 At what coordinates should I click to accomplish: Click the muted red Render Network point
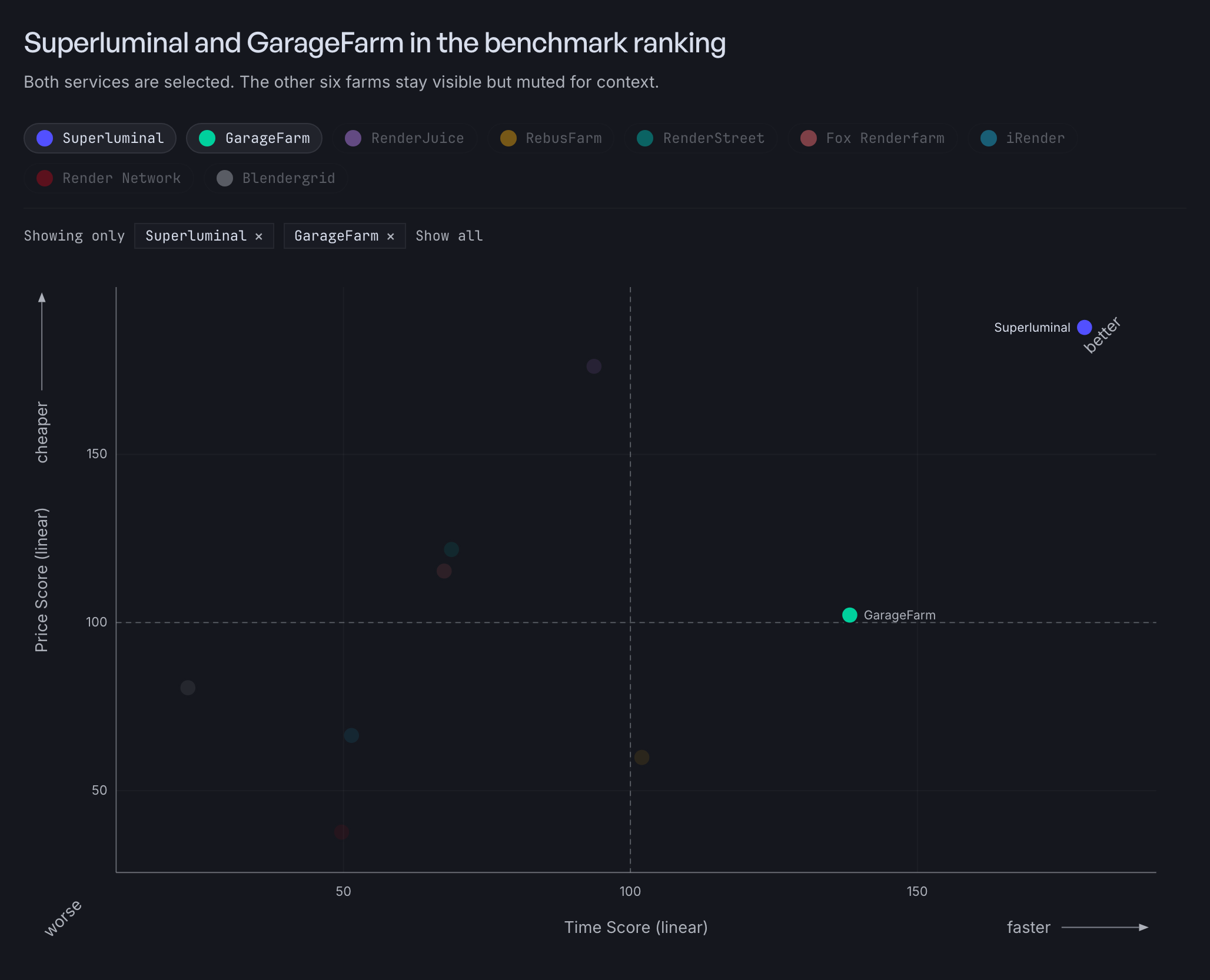[x=341, y=832]
